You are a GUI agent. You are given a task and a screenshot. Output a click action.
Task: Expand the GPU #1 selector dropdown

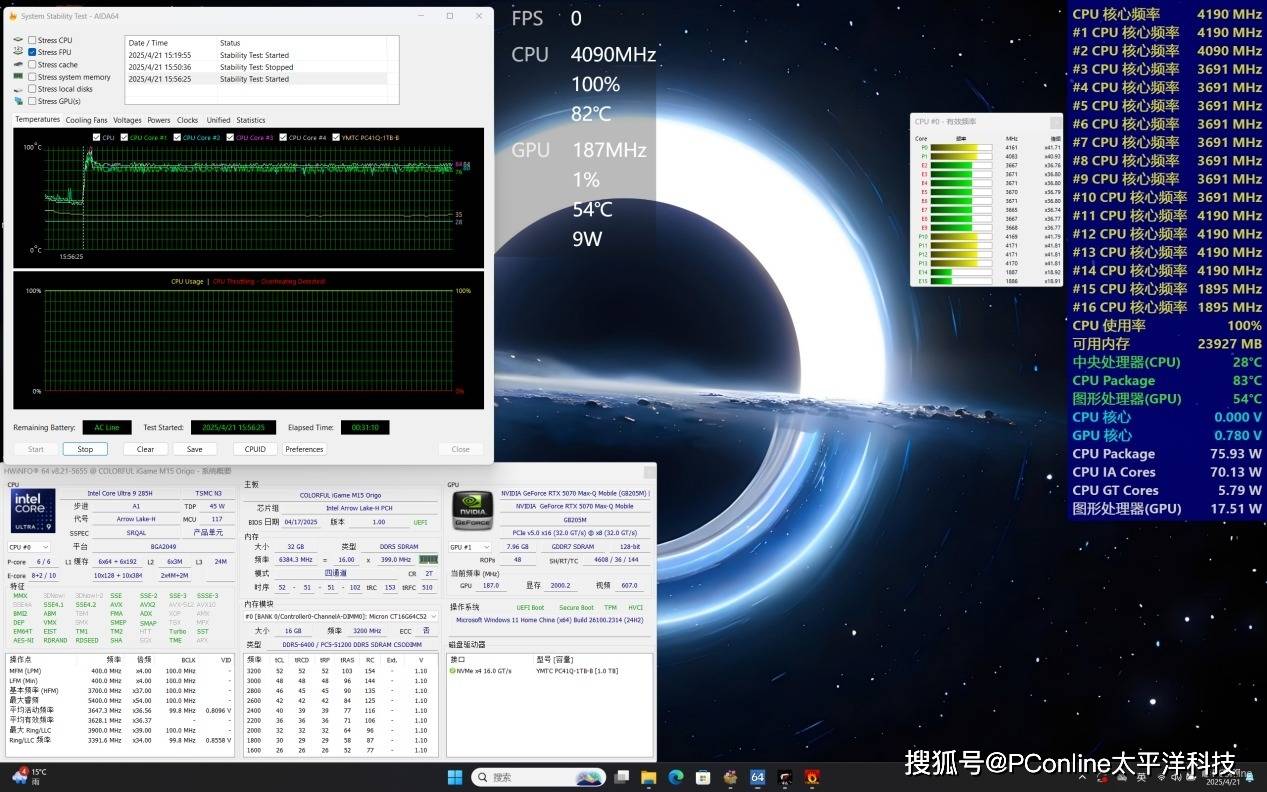click(x=470, y=547)
